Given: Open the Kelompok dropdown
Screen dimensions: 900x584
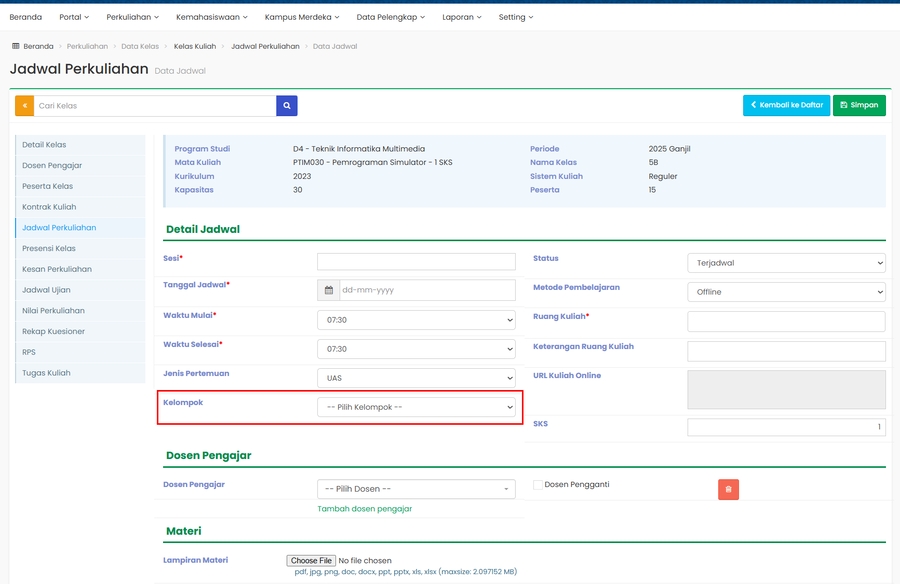Looking at the screenshot, I should (416, 407).
